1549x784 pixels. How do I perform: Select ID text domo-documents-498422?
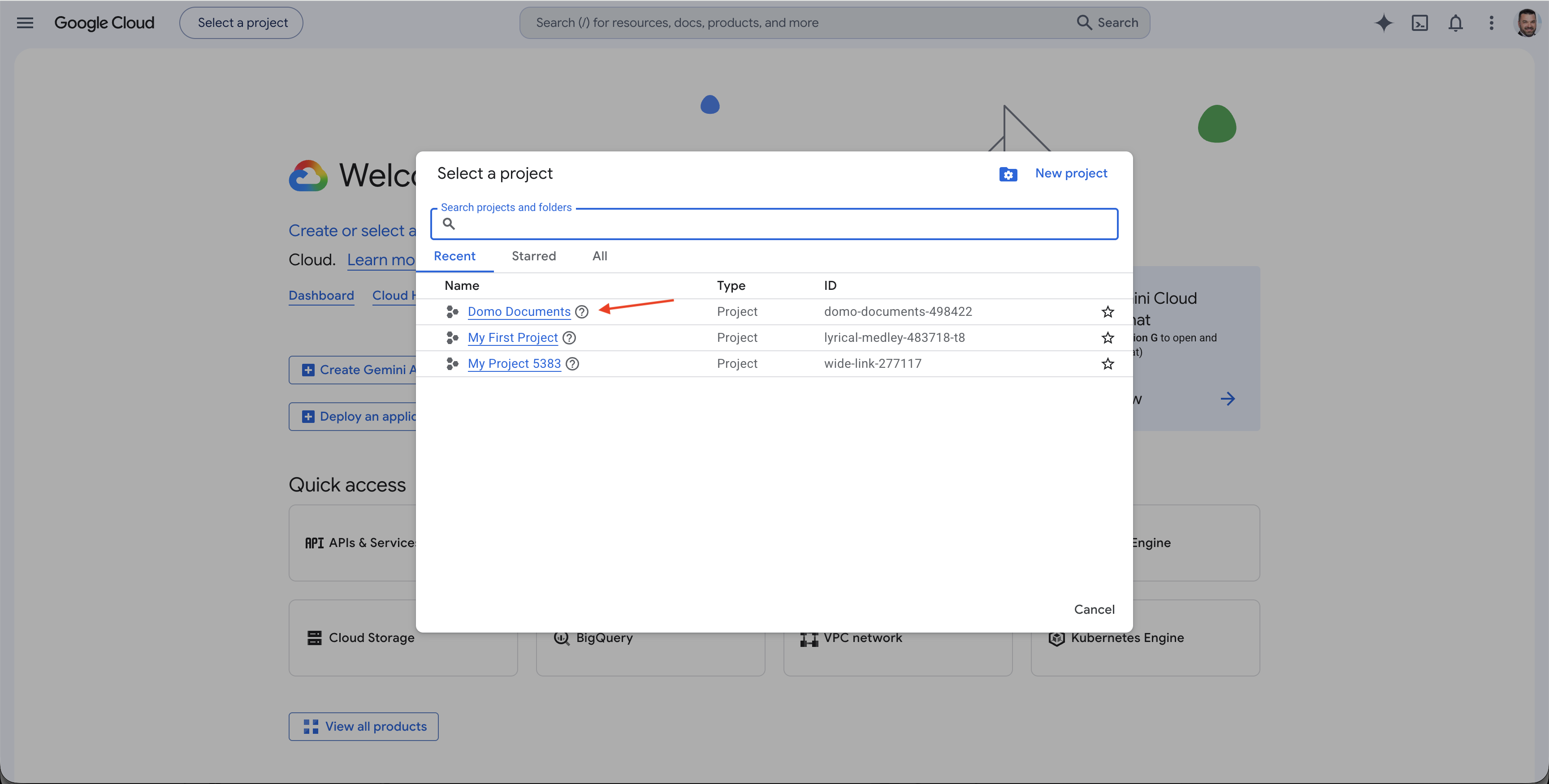[898, 311]
